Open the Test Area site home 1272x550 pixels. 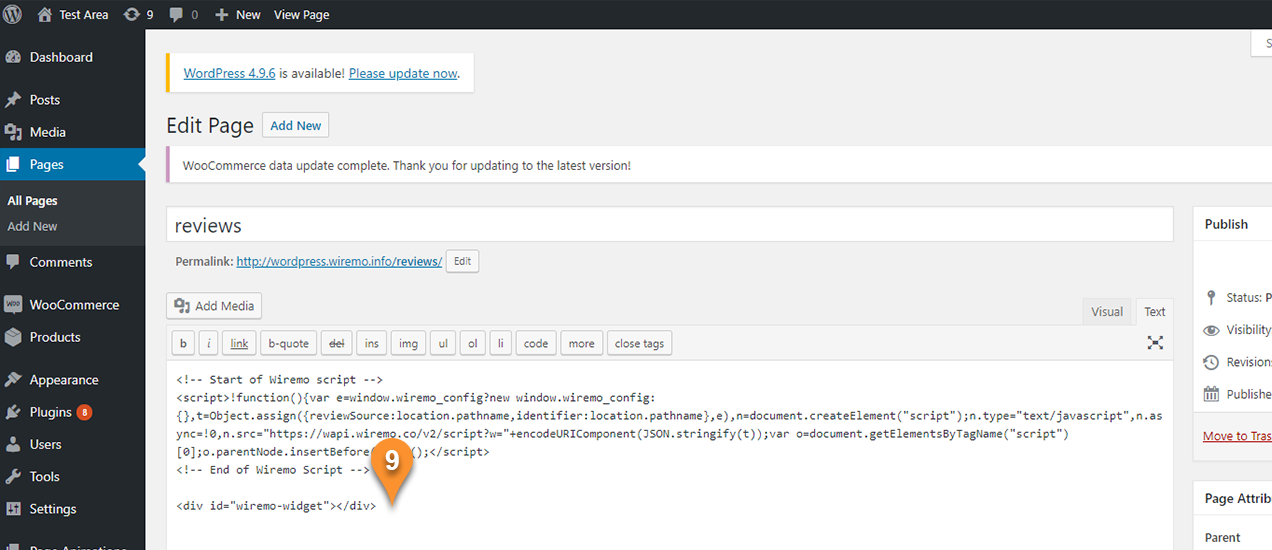click(x=73, y=15)
